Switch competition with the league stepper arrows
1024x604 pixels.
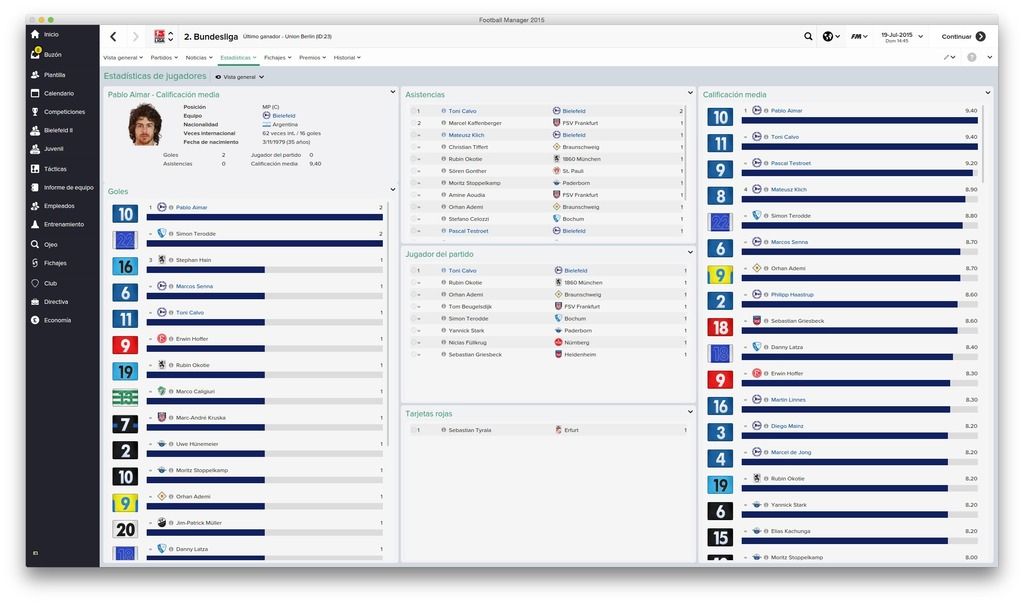170,37
